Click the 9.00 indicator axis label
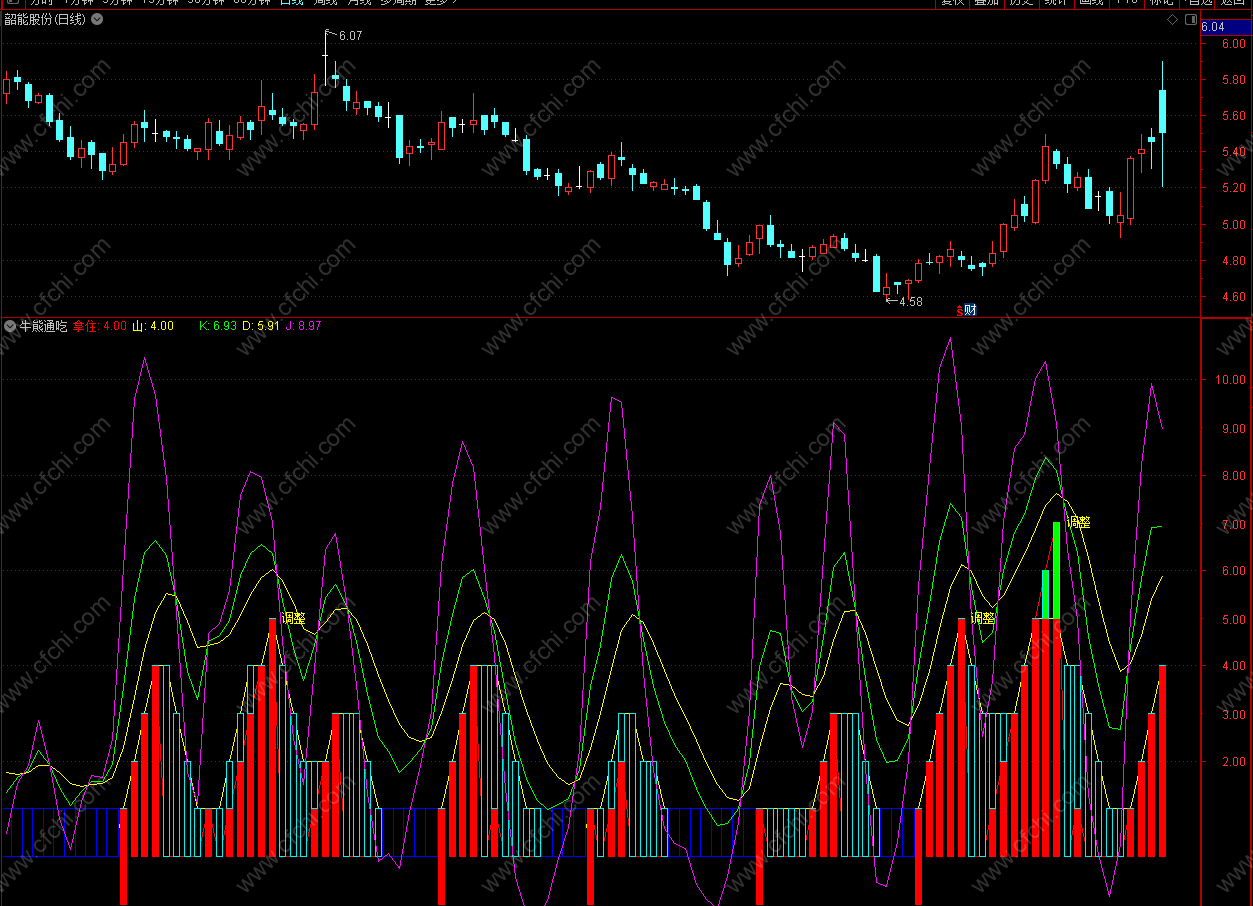Viewport: 1253px width, 906px height. [1233, 429]
